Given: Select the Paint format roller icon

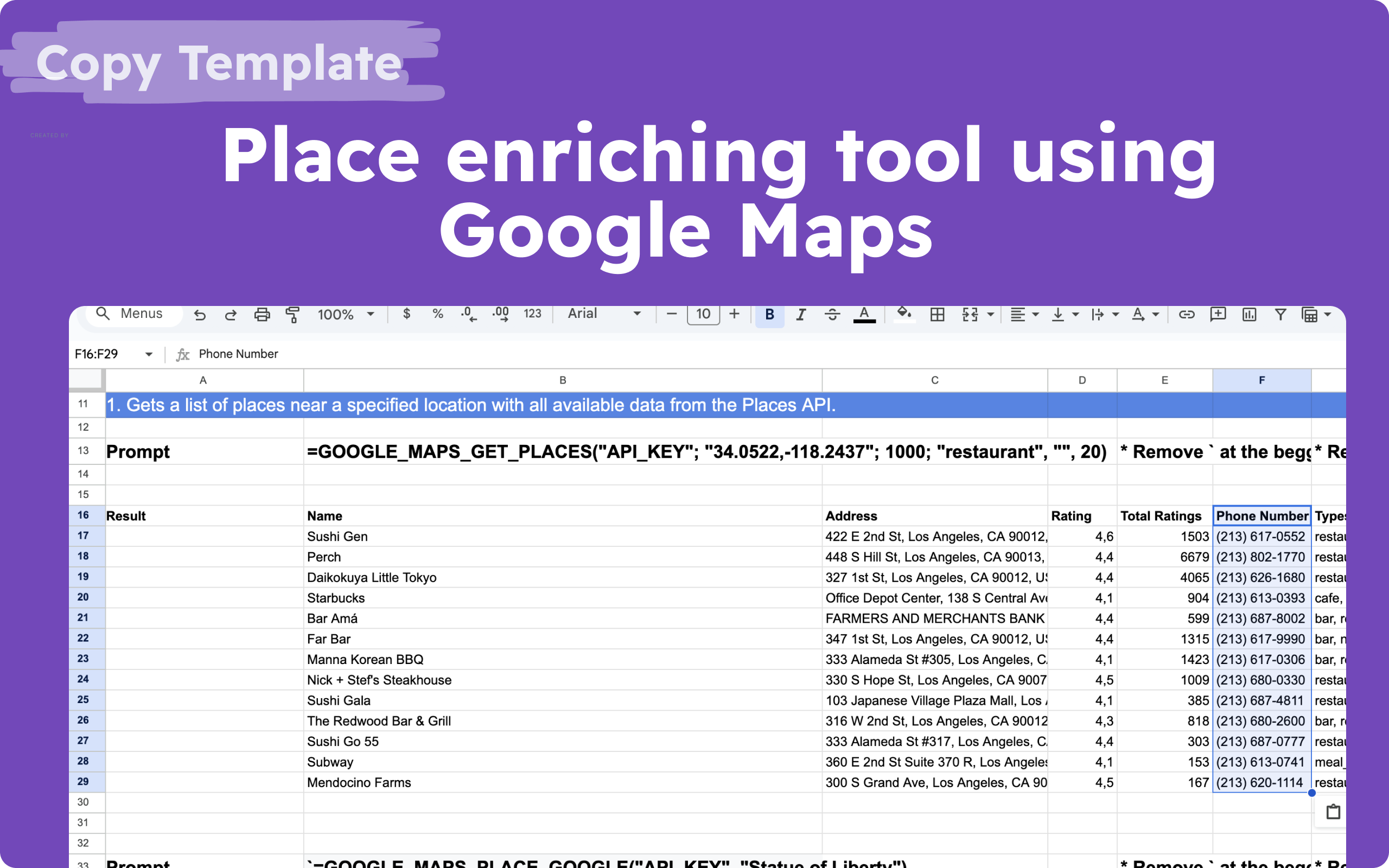Looking at the screenshot, I should click(293, 314).
